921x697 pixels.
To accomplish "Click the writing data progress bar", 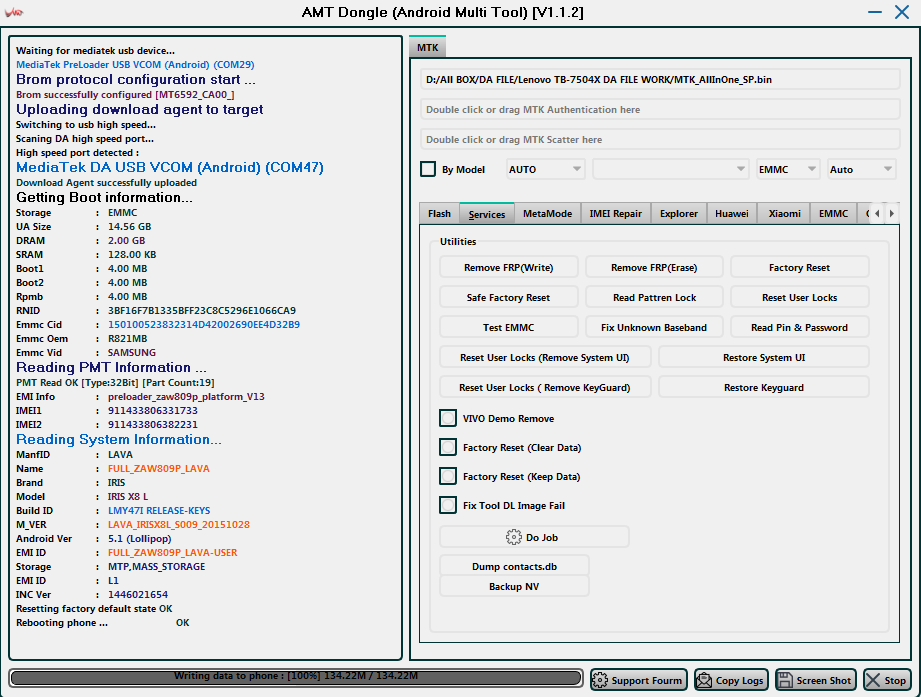I will coord(297,678).
